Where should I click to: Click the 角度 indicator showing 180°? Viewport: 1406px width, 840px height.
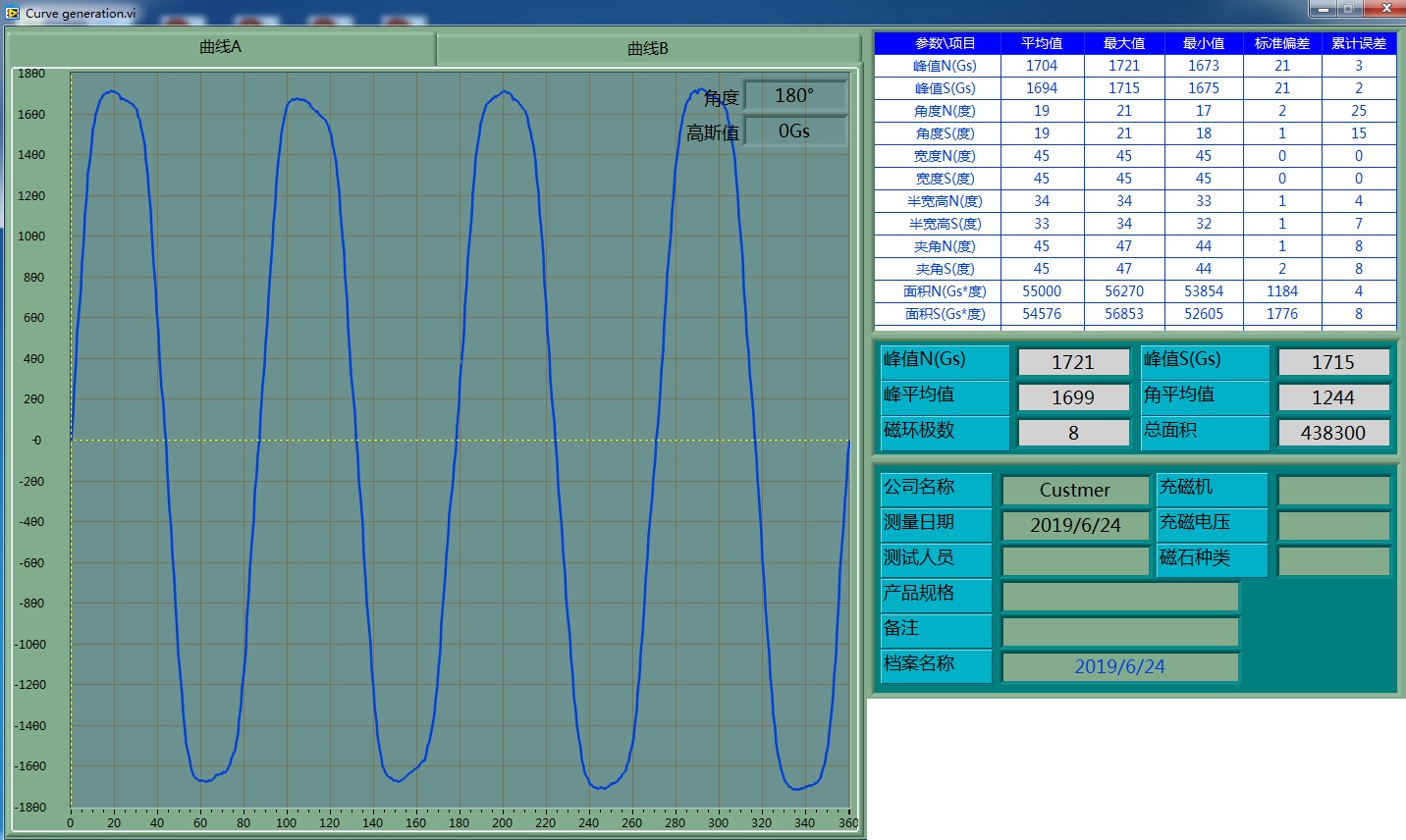pos(794,95)
